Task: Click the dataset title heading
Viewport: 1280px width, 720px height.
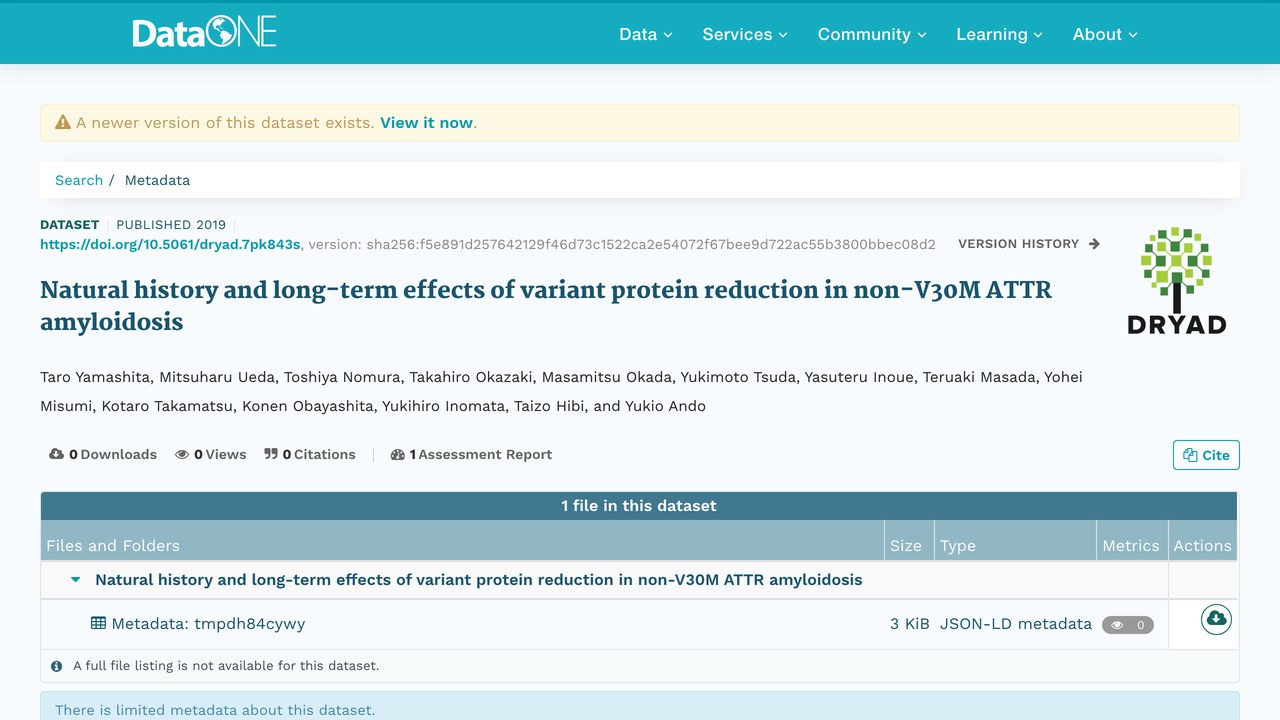Action: pos(546,305)
